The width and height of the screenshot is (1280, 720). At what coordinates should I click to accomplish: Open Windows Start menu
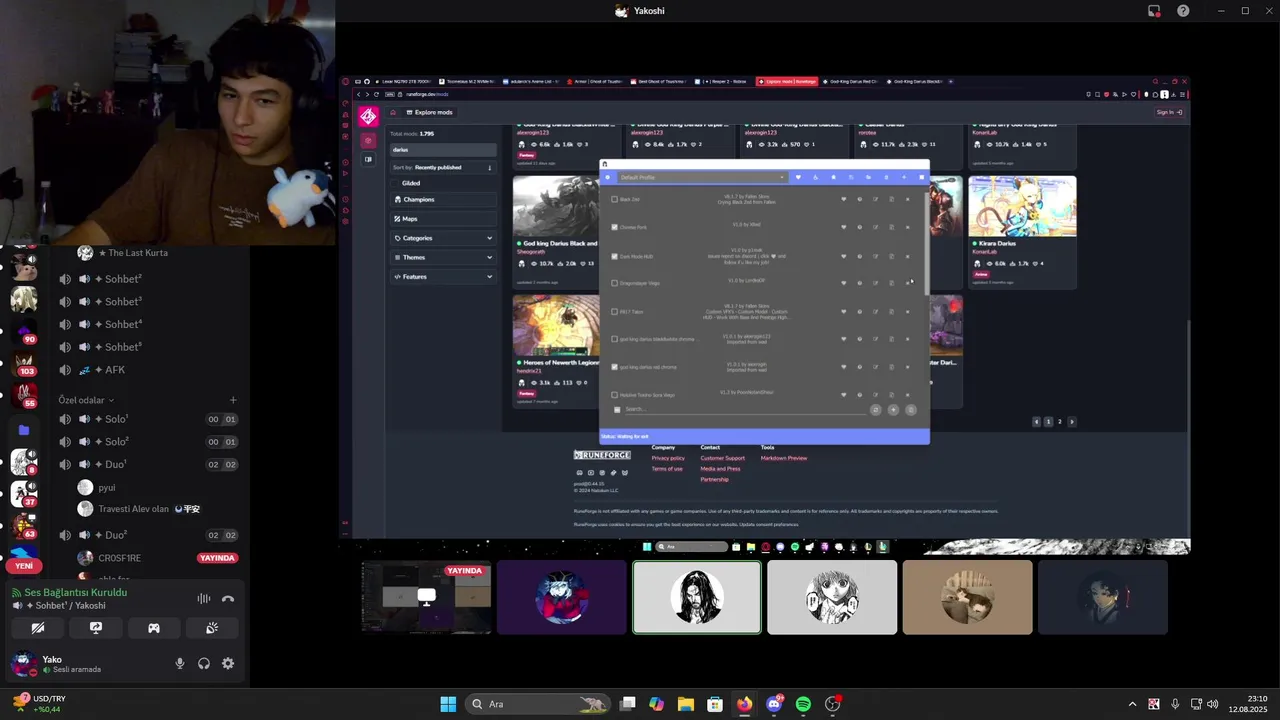coord(448,704)
